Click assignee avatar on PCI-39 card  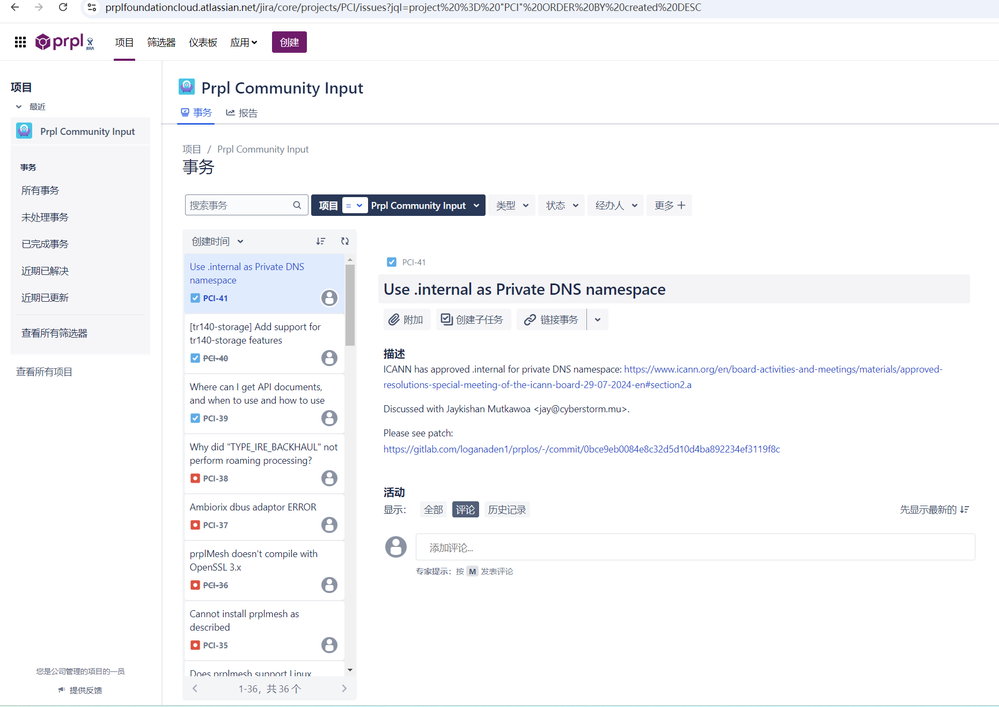pos(329,418)
